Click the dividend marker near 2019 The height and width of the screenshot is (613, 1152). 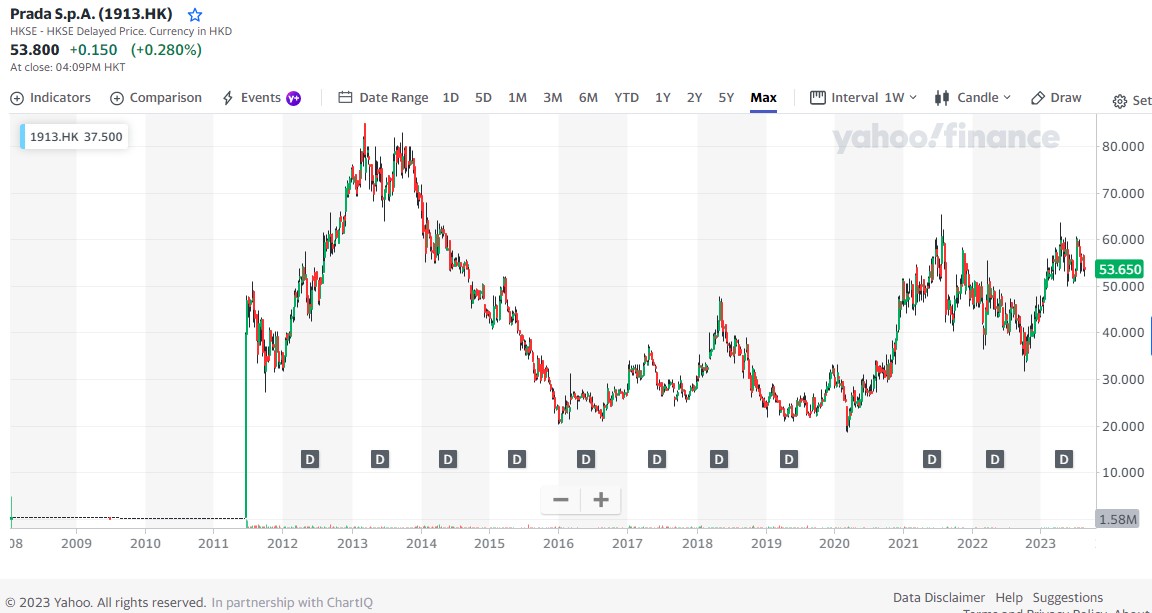tap(788, 459)
